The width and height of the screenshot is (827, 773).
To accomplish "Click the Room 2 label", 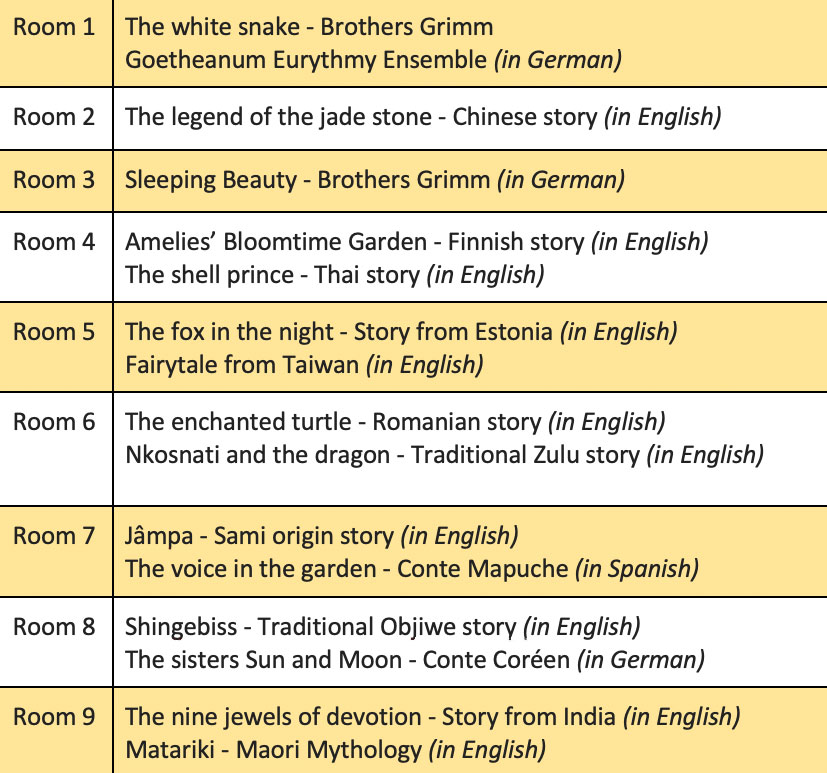I will [54, 117].
